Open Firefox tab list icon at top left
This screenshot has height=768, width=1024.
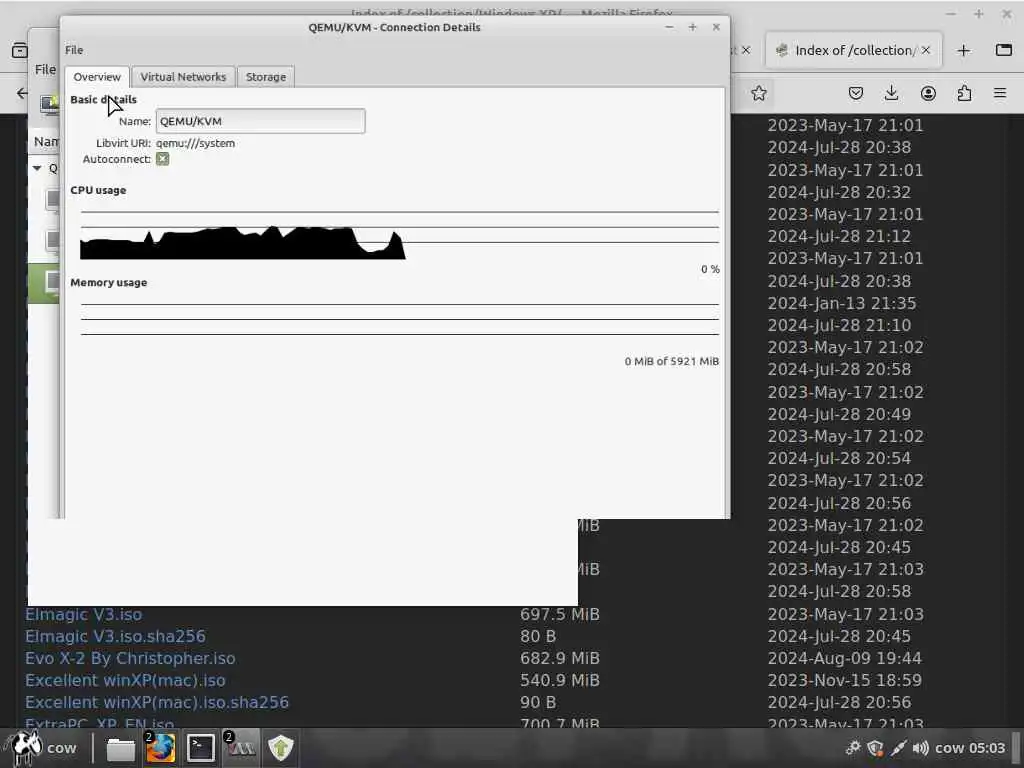(20, 50)
